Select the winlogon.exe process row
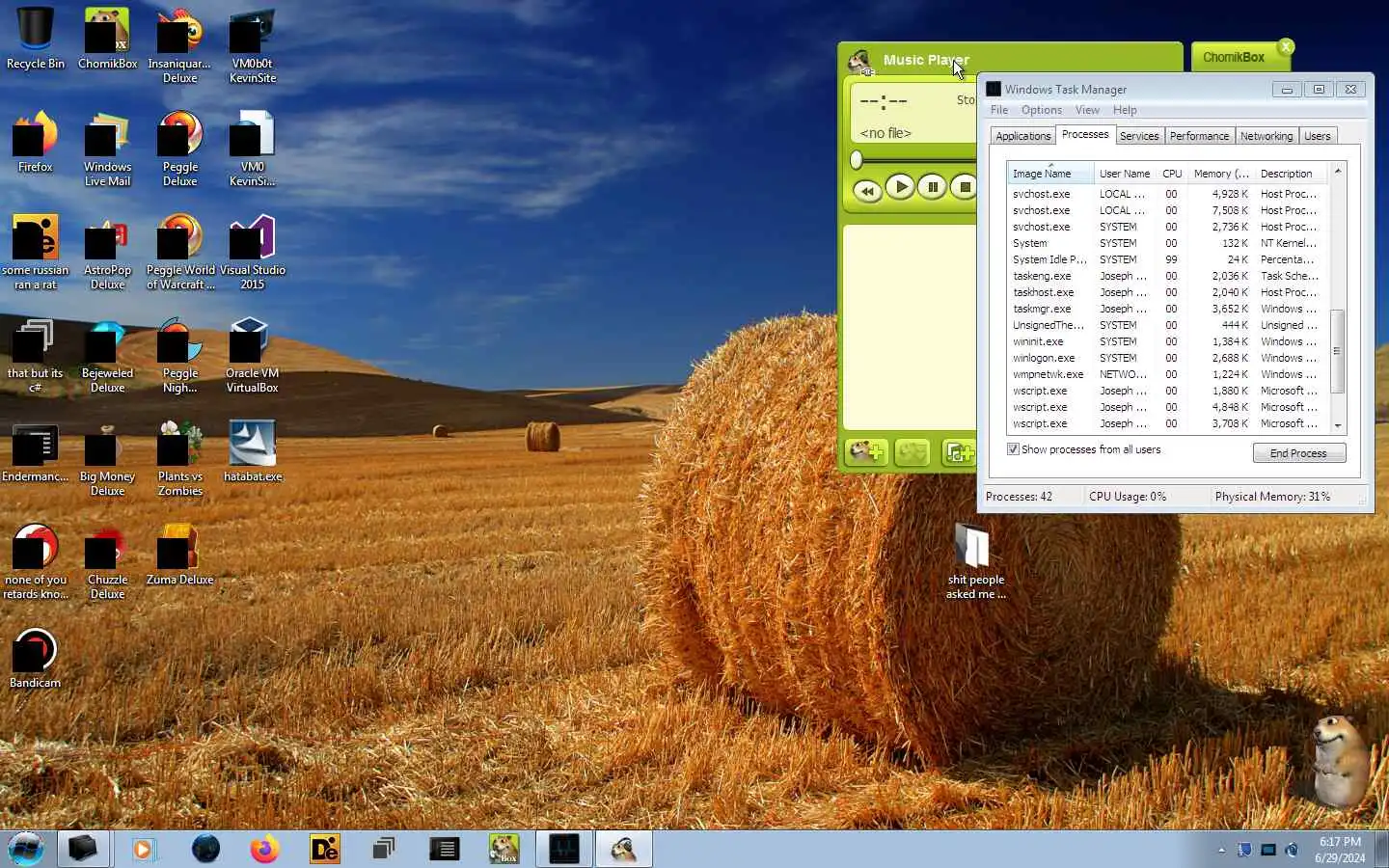The height and width of the screenshot is (868, 1389). (1168, 358)
